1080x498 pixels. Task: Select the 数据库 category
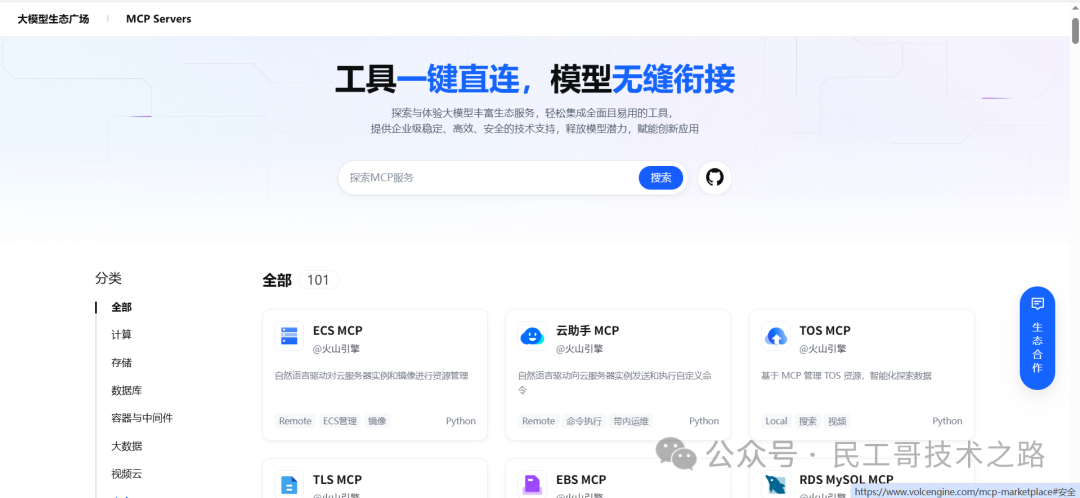coord(127,391)
